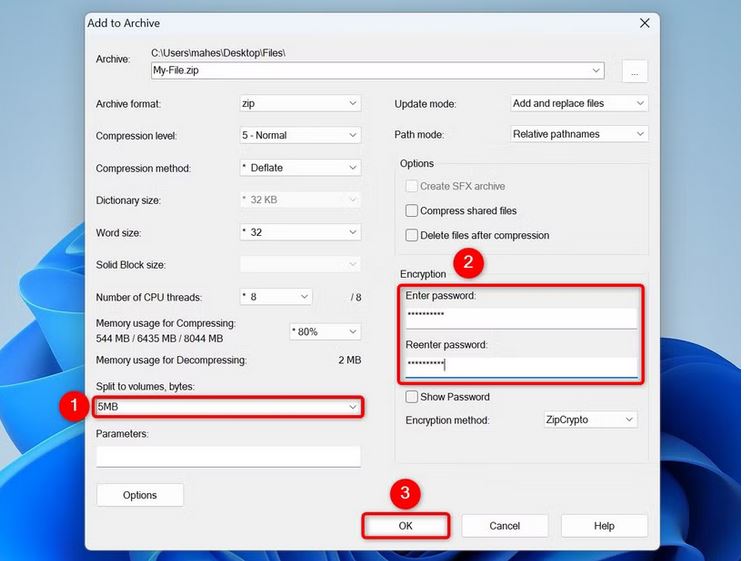Close the Add to Archive dialog

click(x=644, y=23)
